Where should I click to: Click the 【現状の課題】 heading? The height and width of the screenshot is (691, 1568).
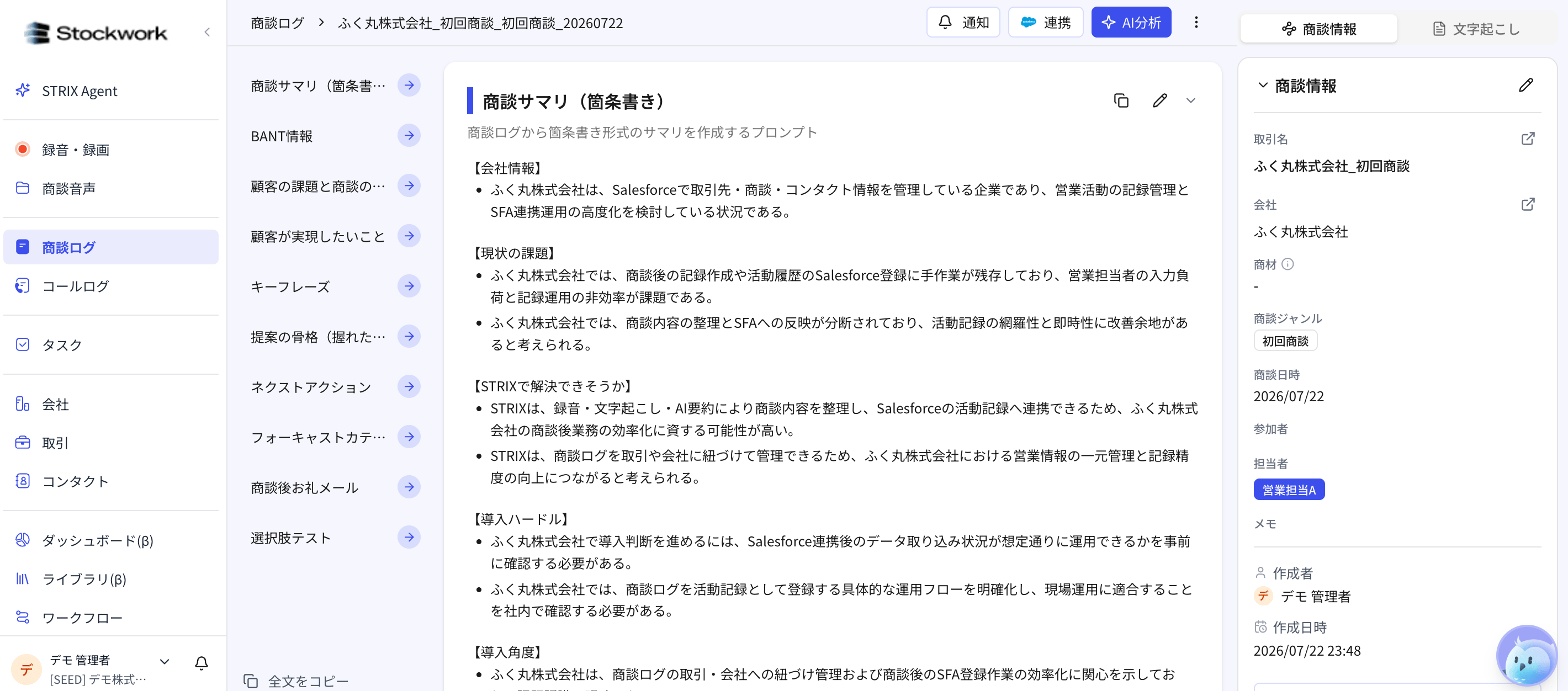(x=515, y=253)
